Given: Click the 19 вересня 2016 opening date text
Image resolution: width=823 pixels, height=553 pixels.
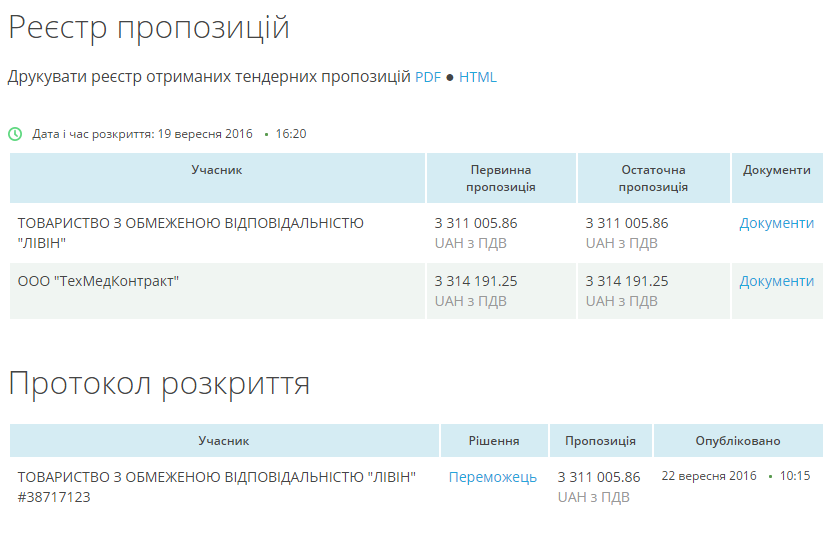Looking at the screenshot, I should tap(205, 134).
